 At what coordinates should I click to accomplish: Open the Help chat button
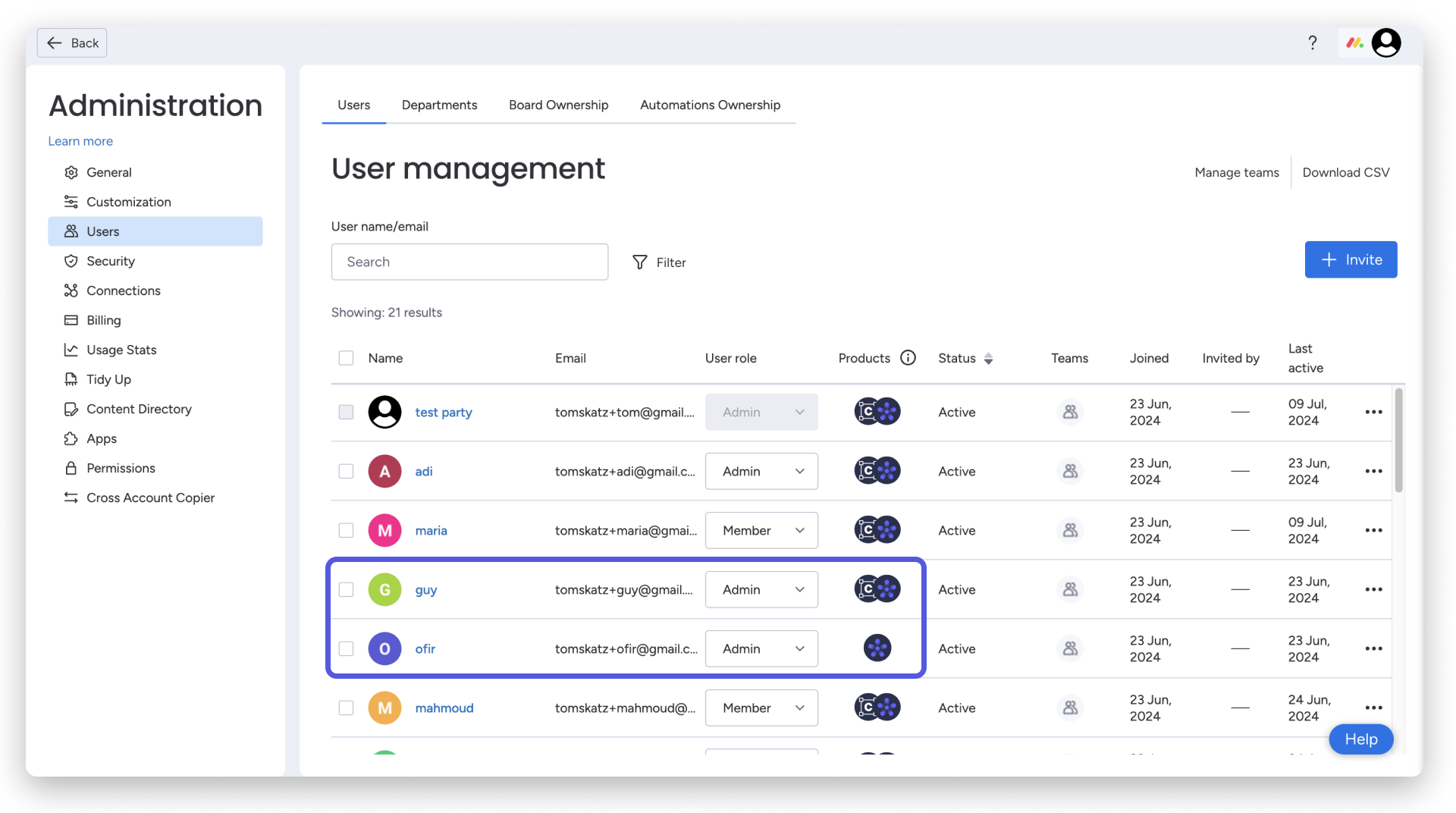(x=1360, y=739)
